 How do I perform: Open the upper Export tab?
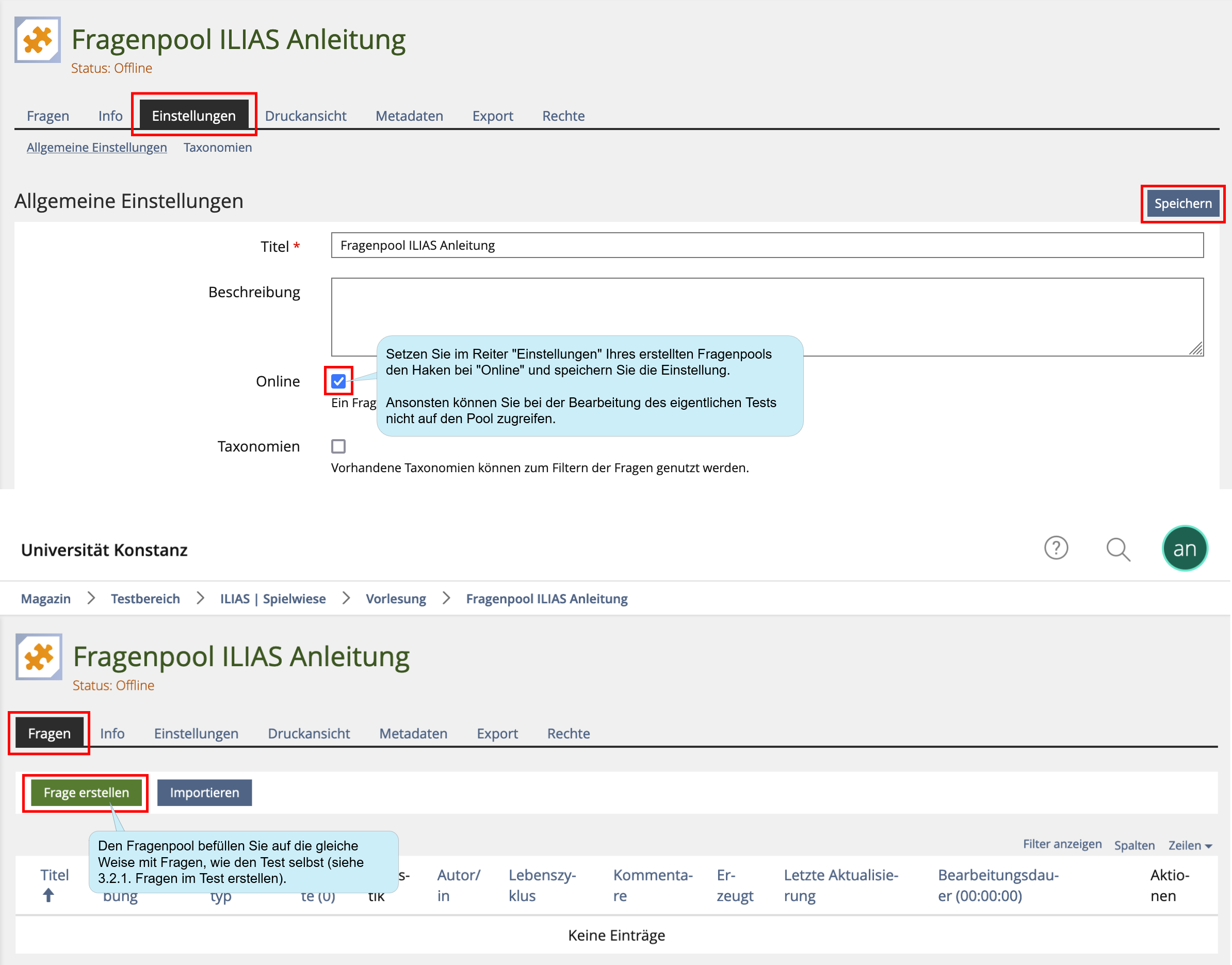pyautogui.click(x=493, y=116)
